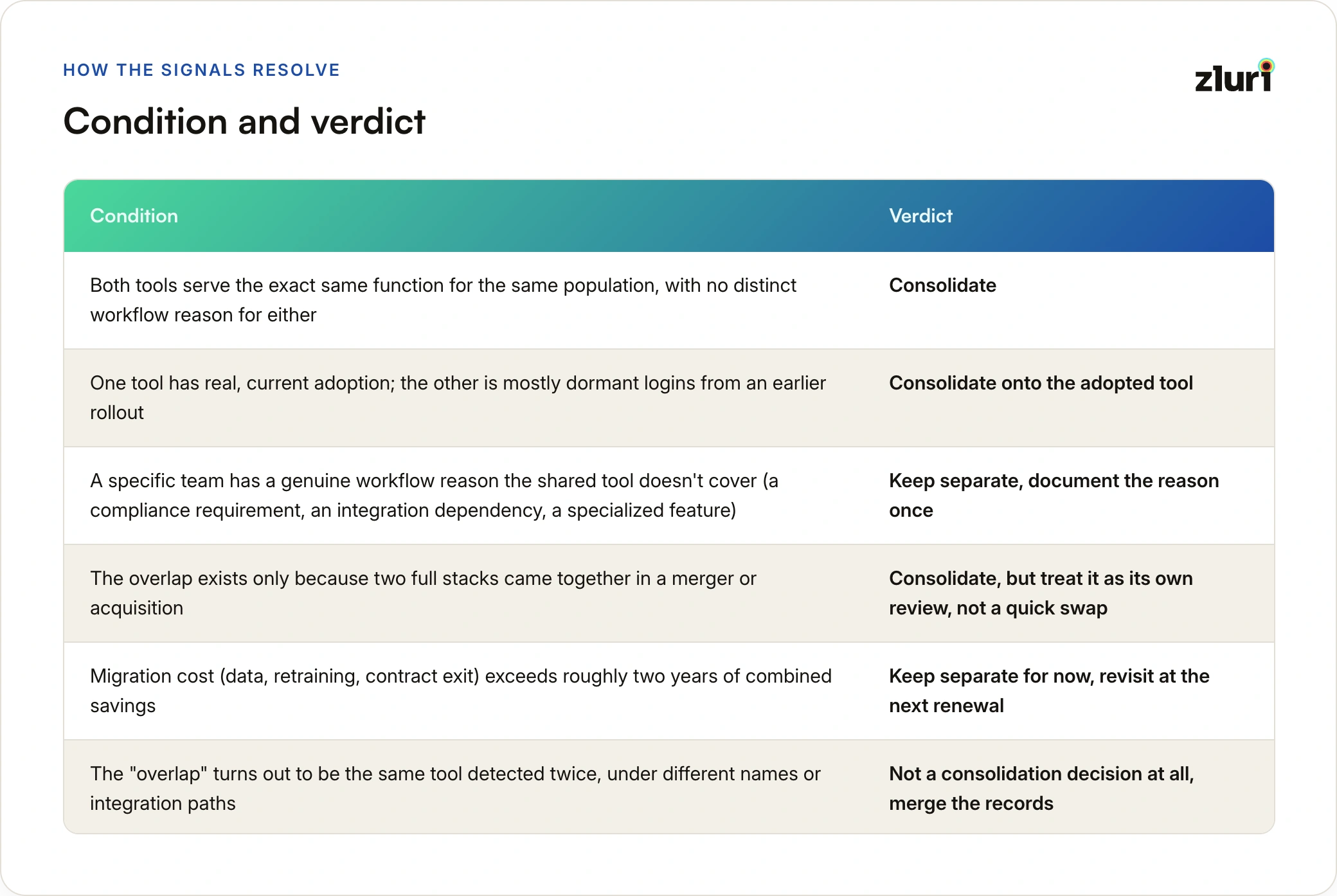
Task: Select the 'Both tools serve the exact same function' row
Action: (668, 300)
